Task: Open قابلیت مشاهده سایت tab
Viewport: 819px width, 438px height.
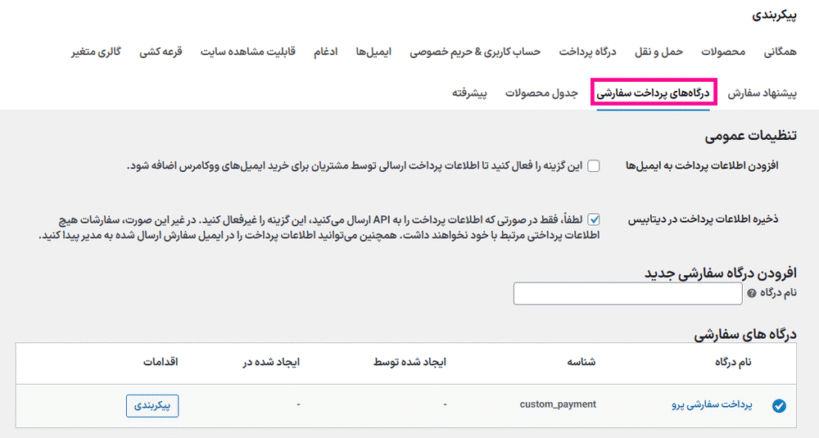Action: [x=248, y=52]
